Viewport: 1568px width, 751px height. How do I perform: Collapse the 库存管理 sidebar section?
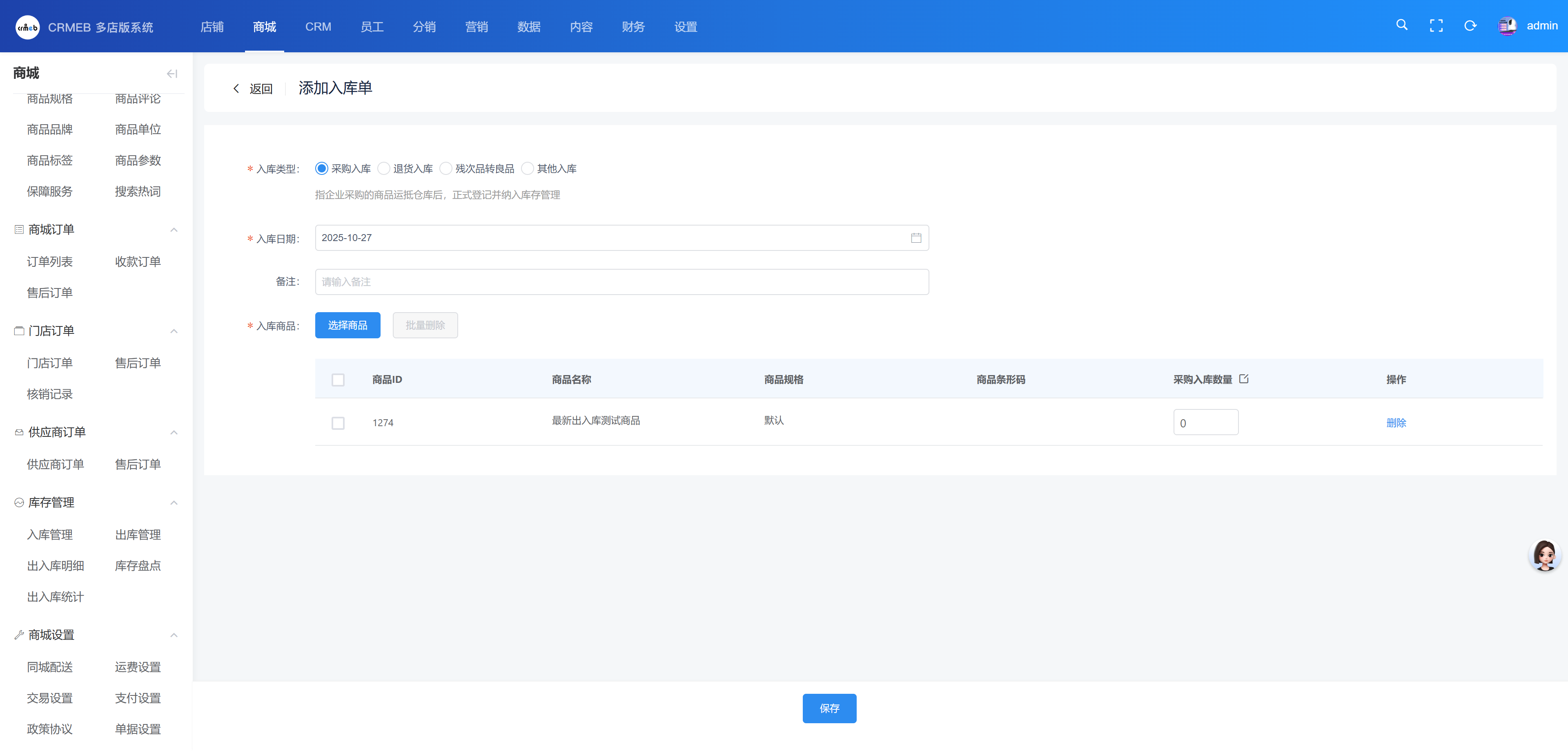[174, 503]
